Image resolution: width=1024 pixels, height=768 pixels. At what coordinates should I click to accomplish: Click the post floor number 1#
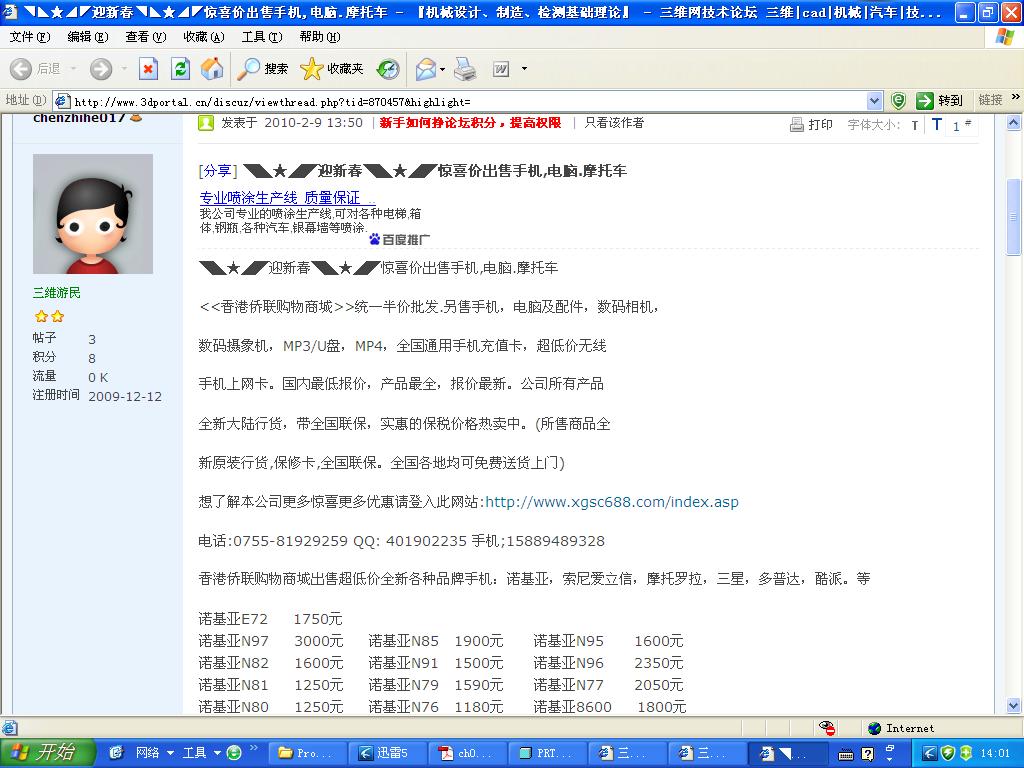point(961,125)
